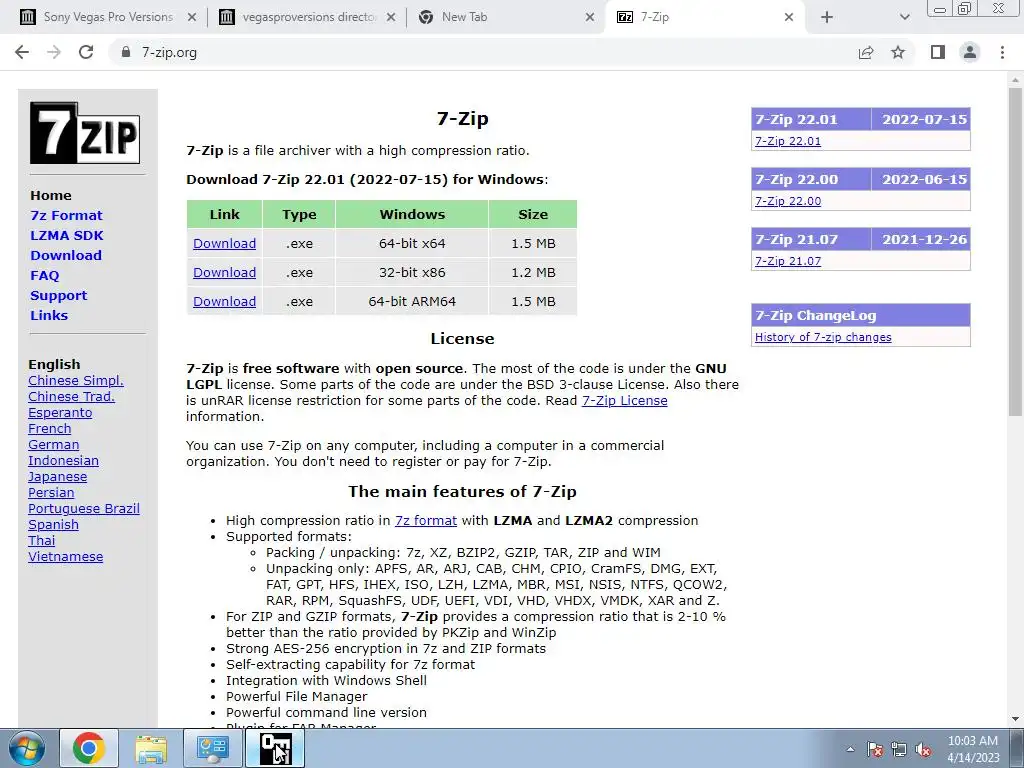Click the network tray icon
This screenshot has height=768, width=1024.
click(899, 749)
